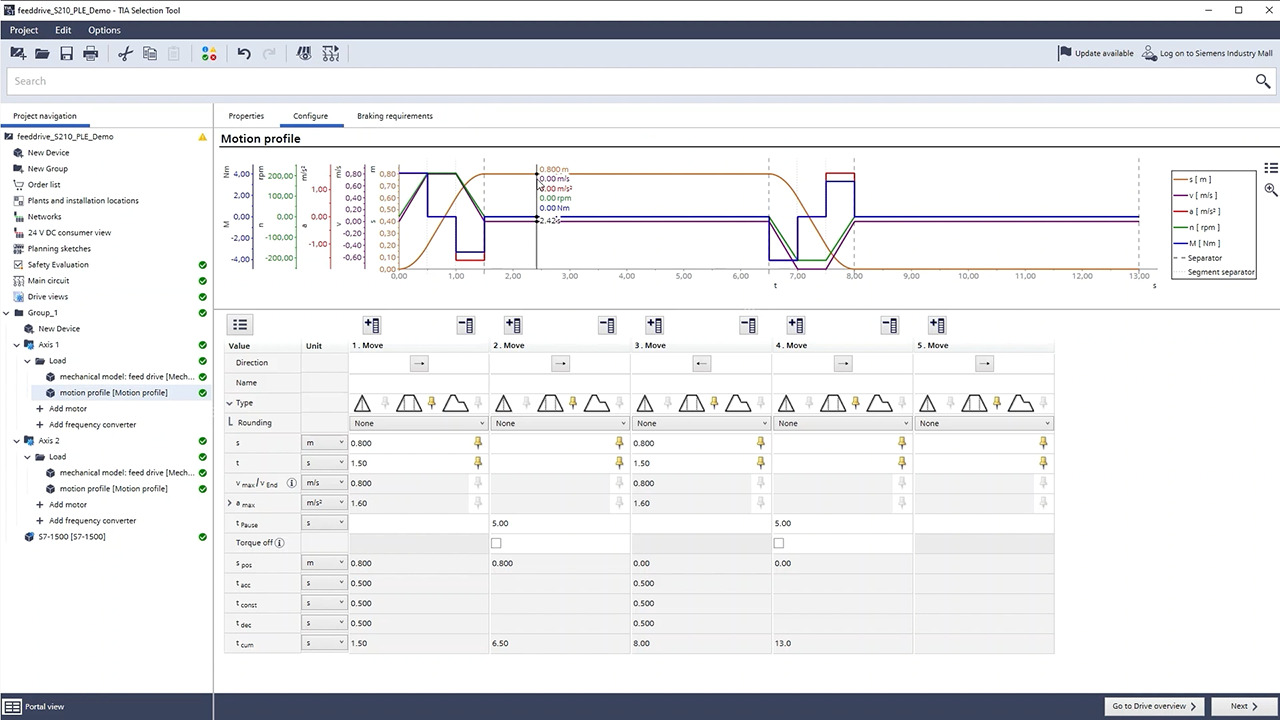Select triangle profile type for 1. Move
The height and width of the screenshot is (720, 1280).
tap(362, 403)
